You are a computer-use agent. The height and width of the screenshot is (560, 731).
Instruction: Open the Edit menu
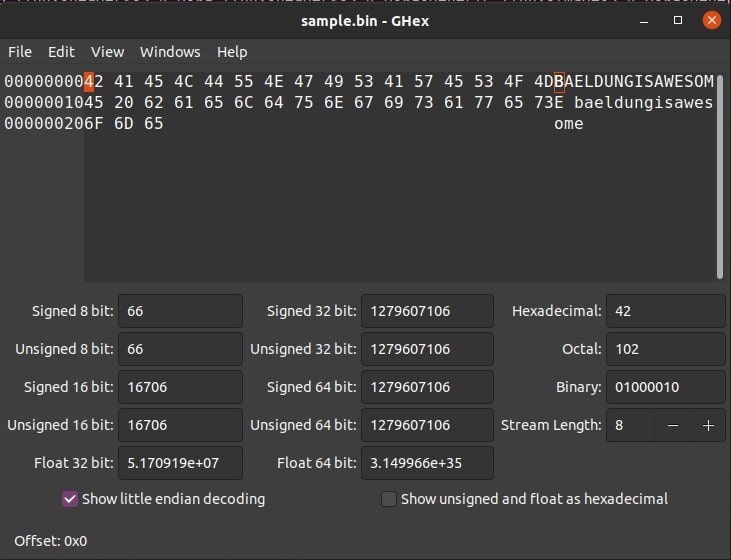pyautogui.click(x=61, y=52)
